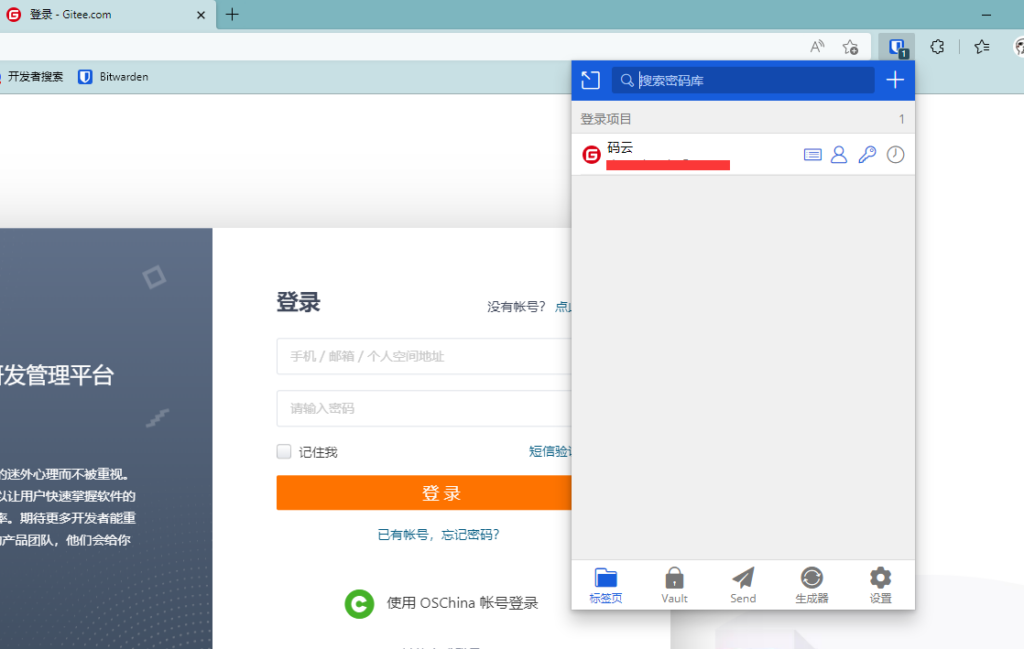The height and width of the screenshot is (649, 1024).
Task: Copy verification code with the clock icon
Action: coord(895,155)
